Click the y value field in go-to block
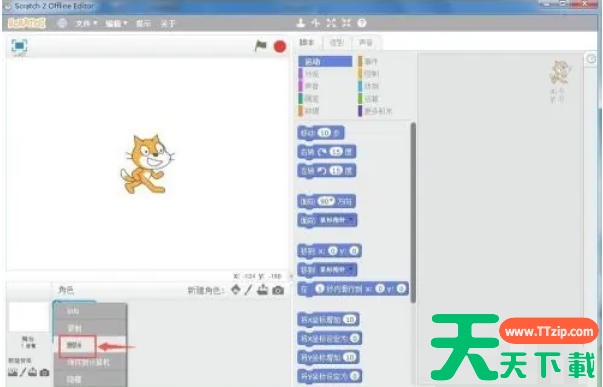Image resolution: width=603 pixels, height=387 pixels. 354,251
